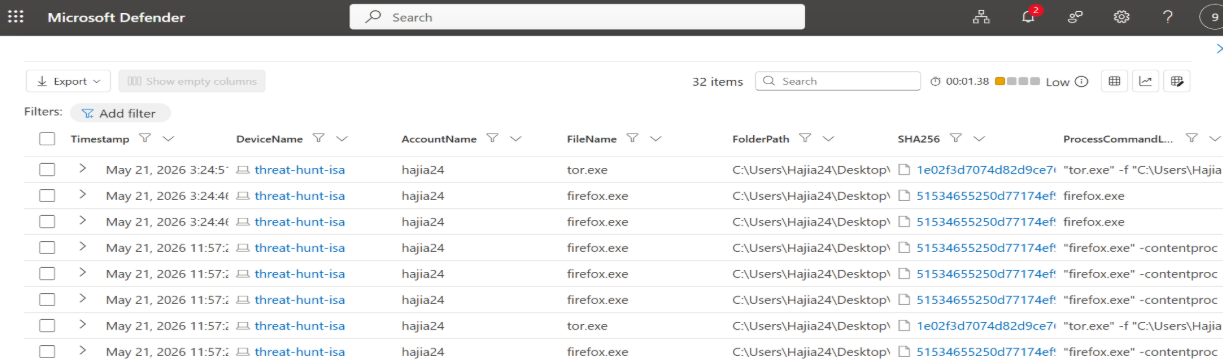Switch to table view icon
This screenshot has height=361, width=1232.
click(1113, 81)
